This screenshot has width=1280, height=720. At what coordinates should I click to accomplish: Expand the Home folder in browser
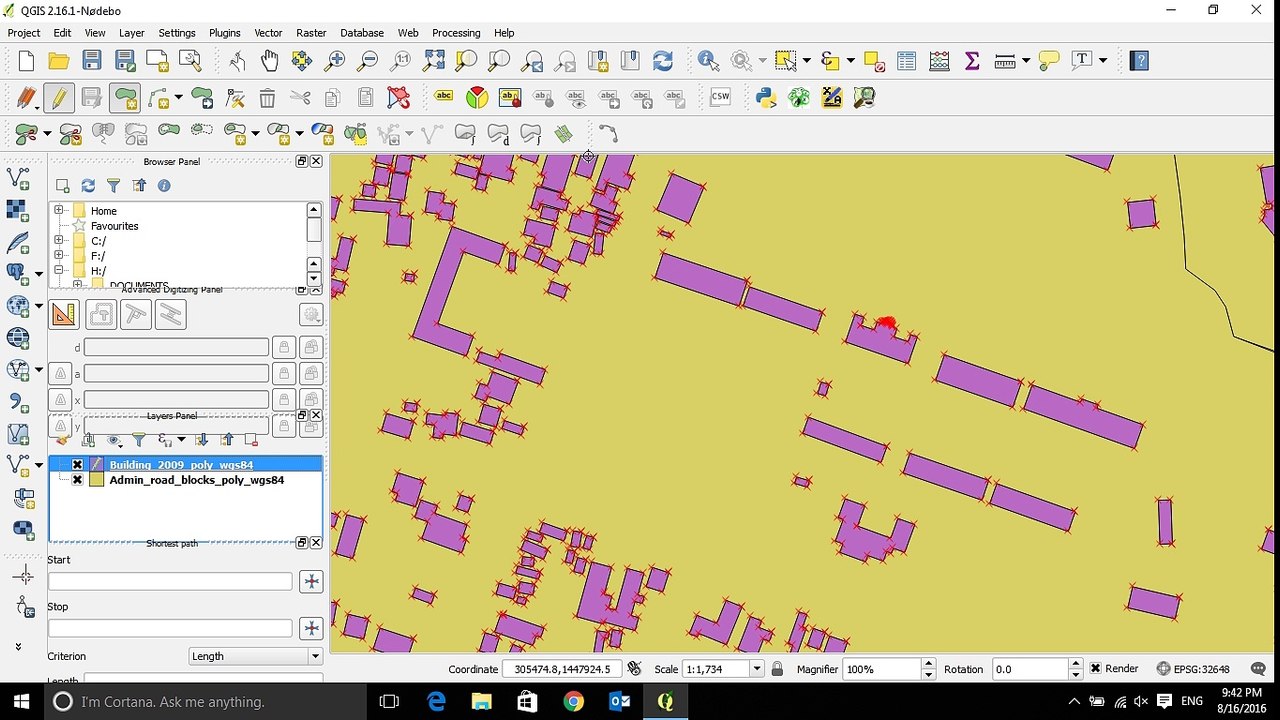click(x=59, y=211)
